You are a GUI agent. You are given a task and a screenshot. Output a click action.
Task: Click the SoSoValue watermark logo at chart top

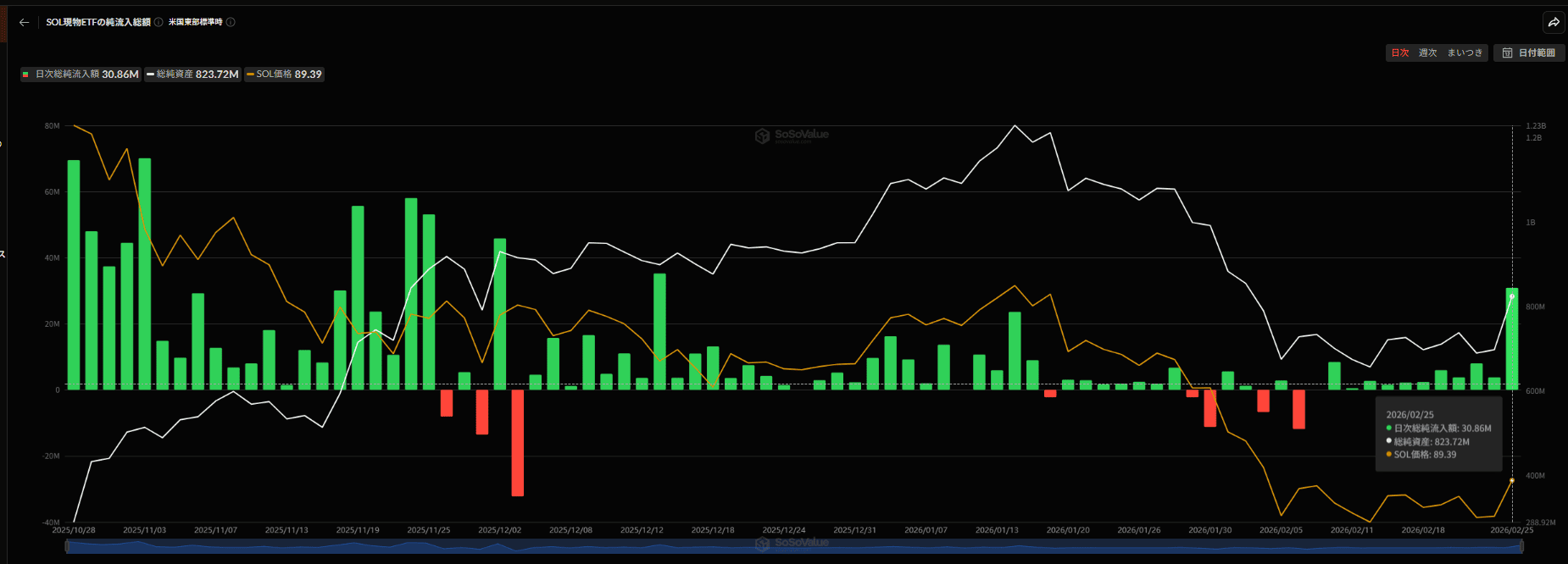[762, 135]
